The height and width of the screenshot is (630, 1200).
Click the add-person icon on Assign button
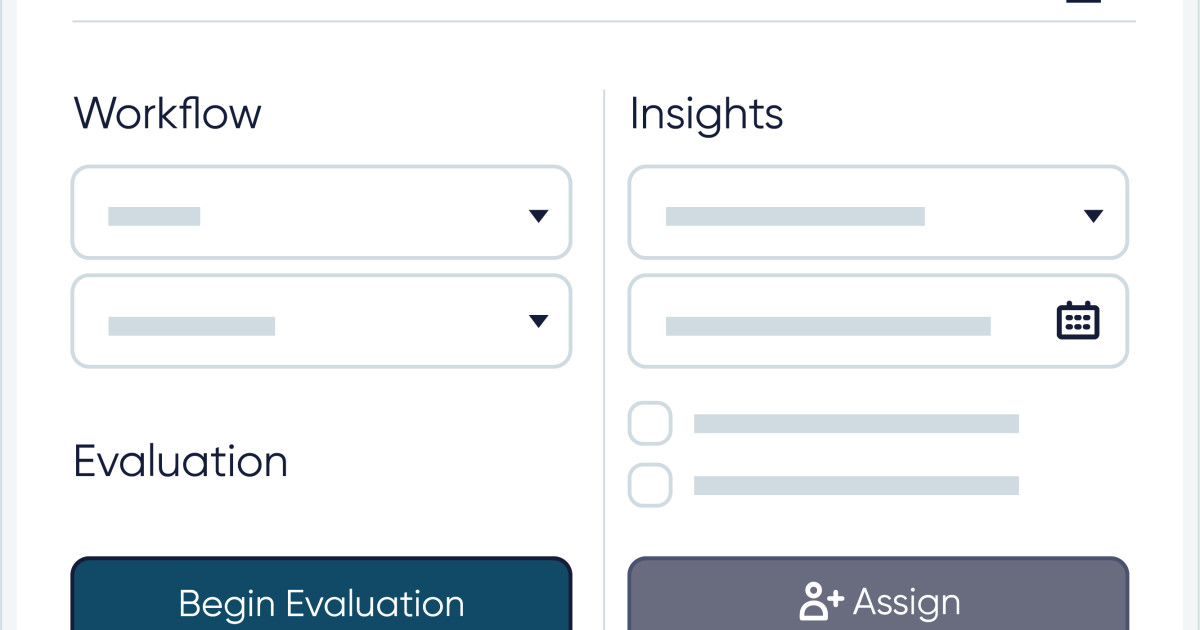[820, 602]
